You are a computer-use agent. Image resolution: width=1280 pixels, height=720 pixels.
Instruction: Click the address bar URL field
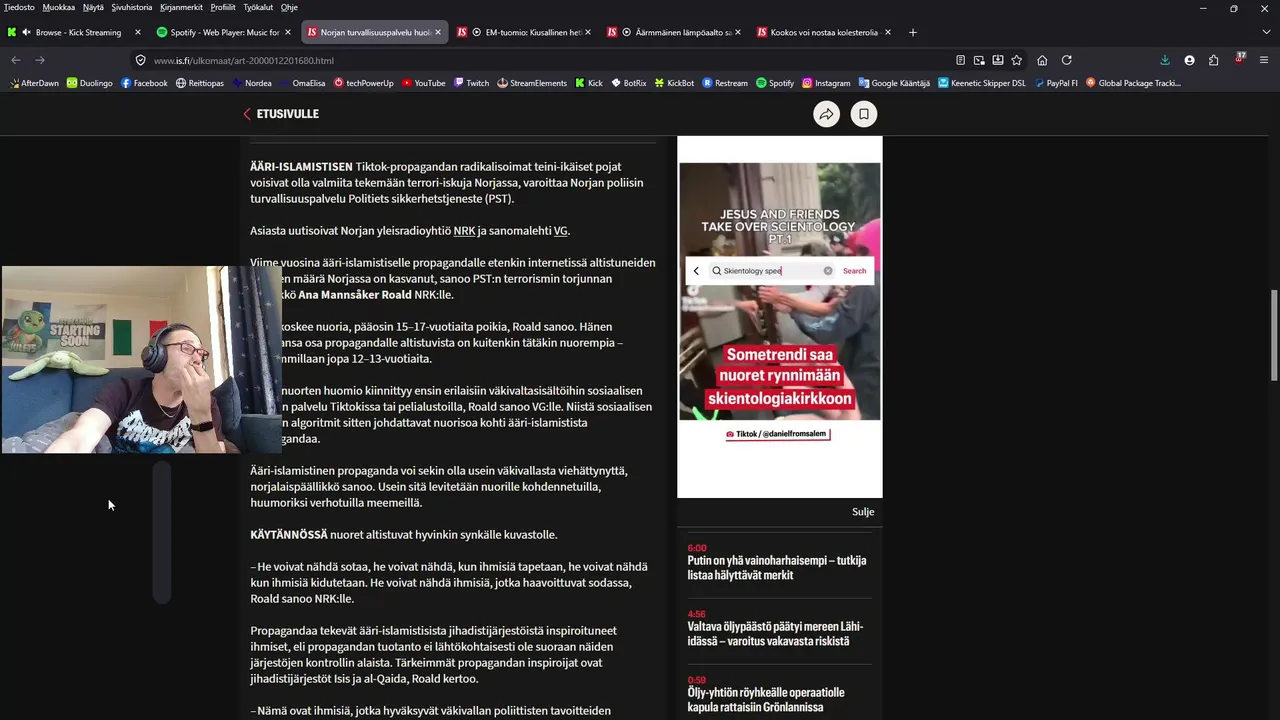coord(540,60)
